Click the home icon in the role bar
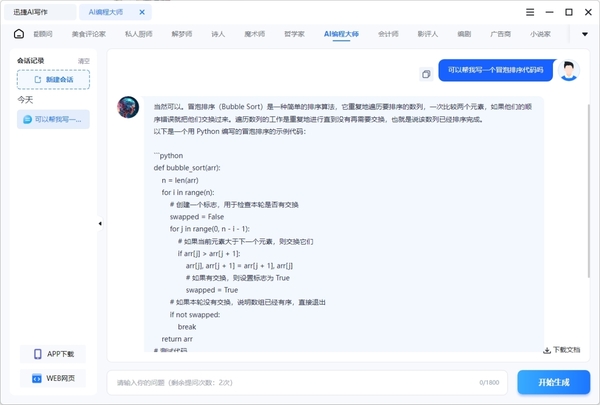 click(19, 33)
